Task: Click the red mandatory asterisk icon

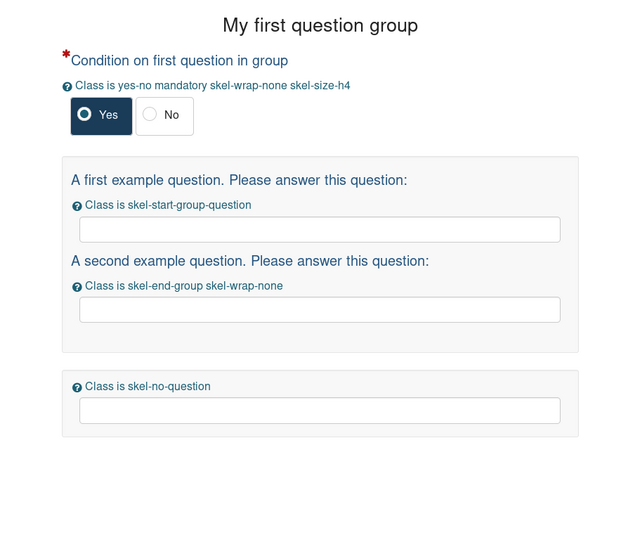Action: pos(66,54)
